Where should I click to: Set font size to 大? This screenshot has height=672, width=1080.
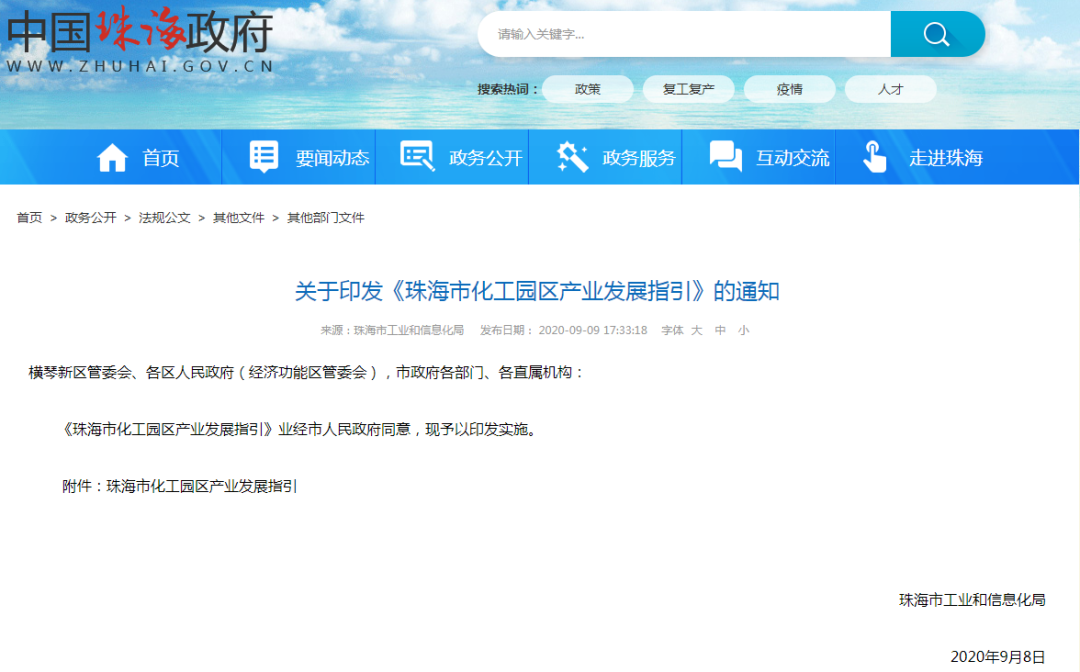696,330
